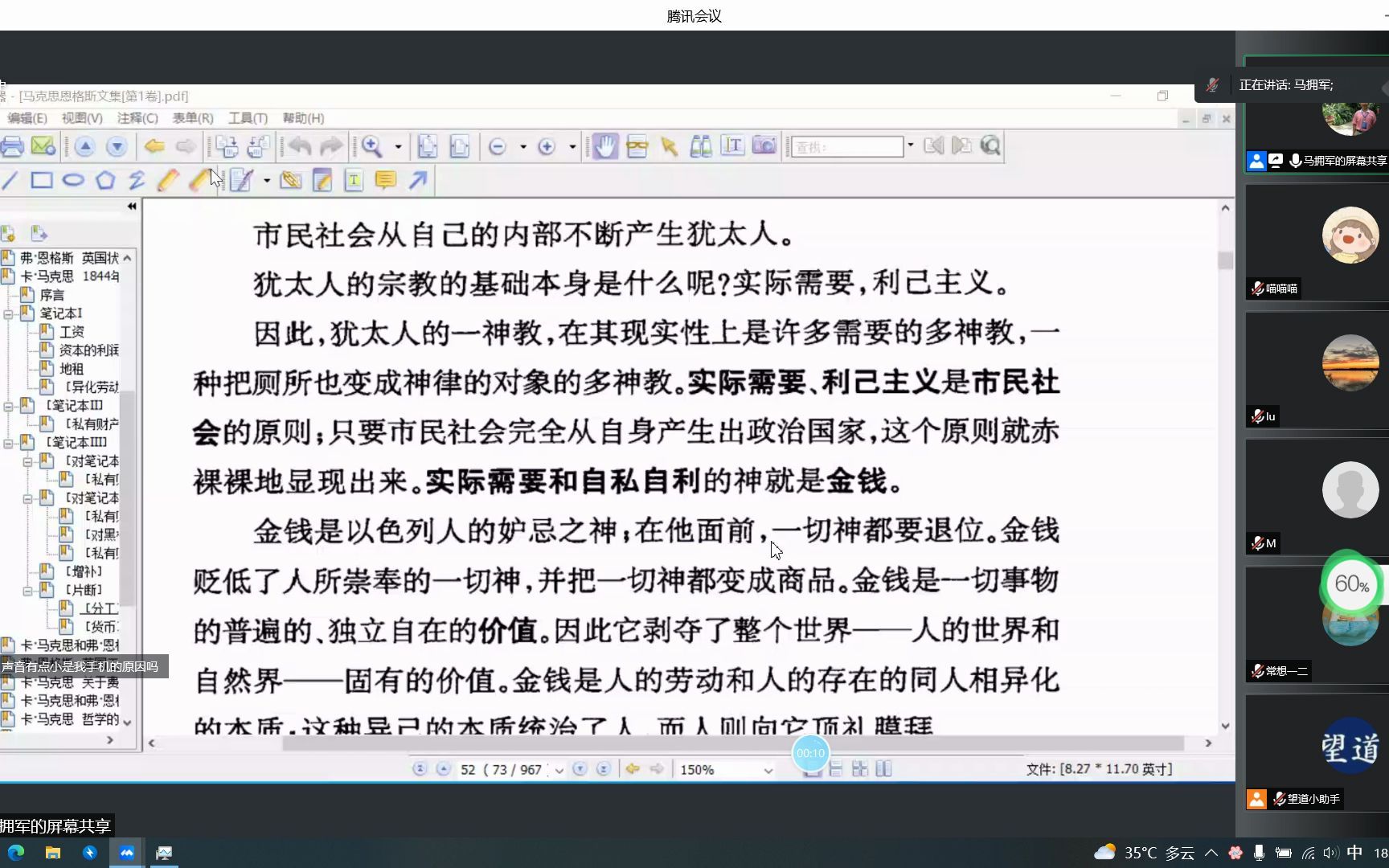The width and height of the screenshot is (1389, 868).
Task: Select the Hand tool
Action: click(x=604, y=146)
